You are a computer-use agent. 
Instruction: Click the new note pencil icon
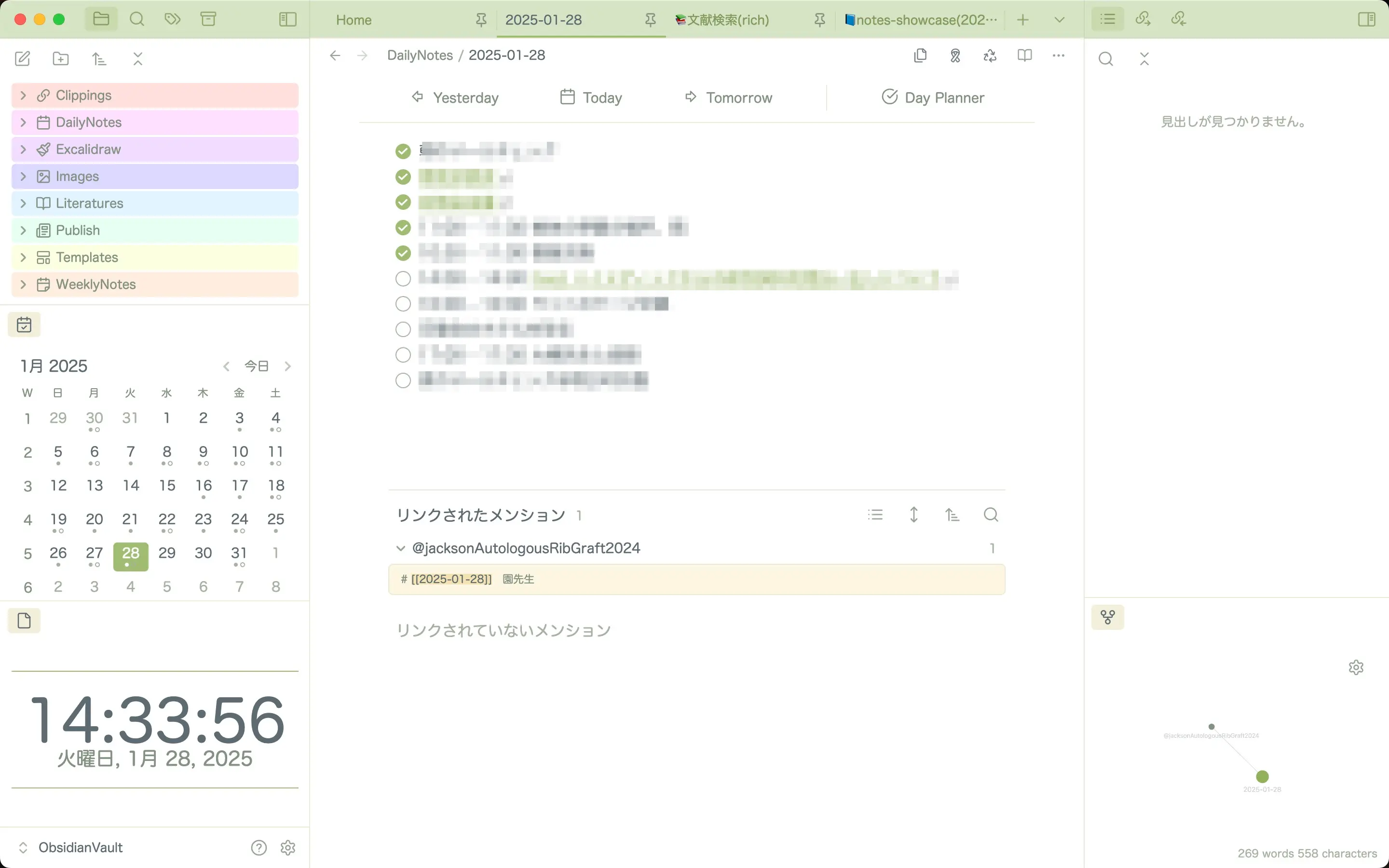coord(22,58)
